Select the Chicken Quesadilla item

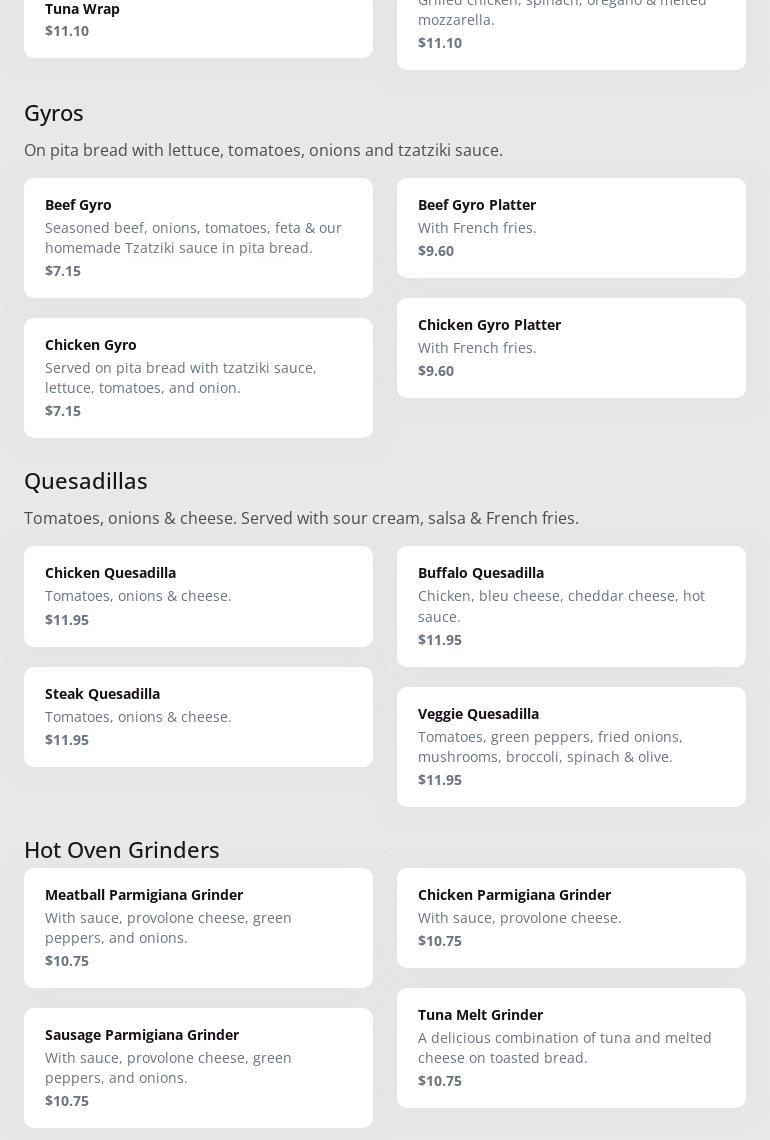pos(198,596)
